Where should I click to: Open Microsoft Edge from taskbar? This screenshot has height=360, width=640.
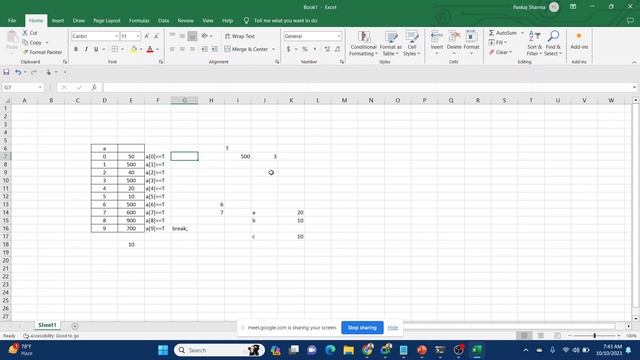point(330,350)
